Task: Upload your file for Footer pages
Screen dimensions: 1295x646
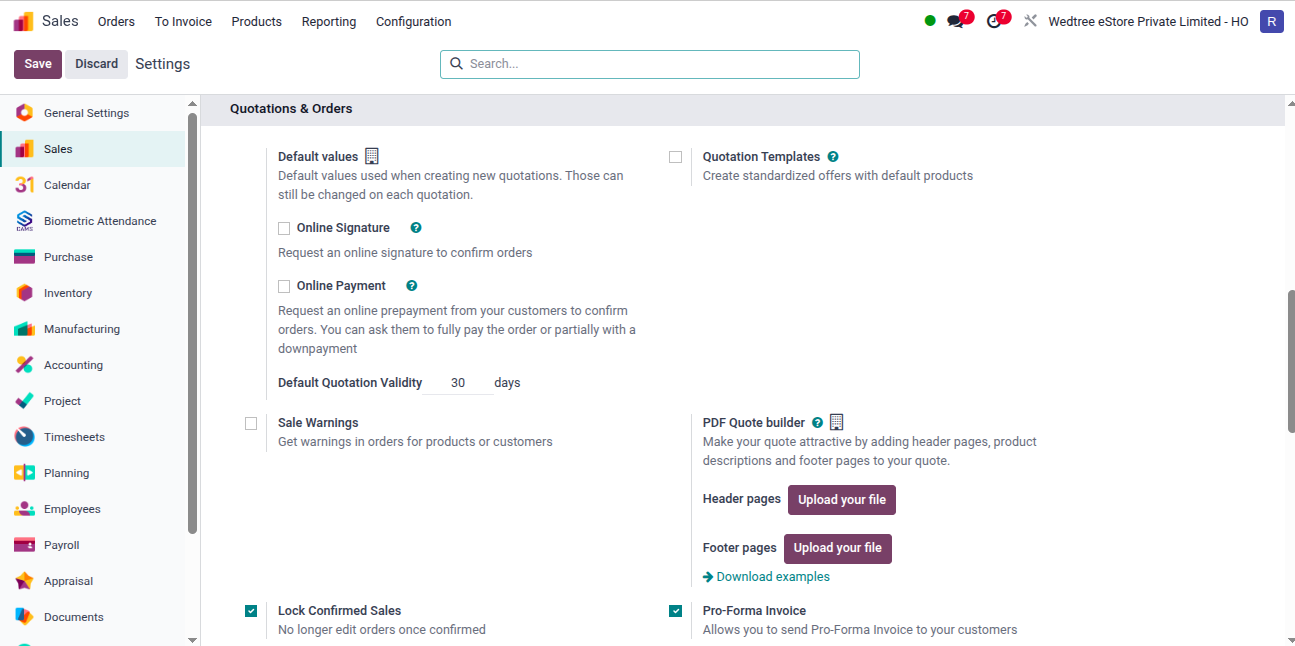Action: 838,548
